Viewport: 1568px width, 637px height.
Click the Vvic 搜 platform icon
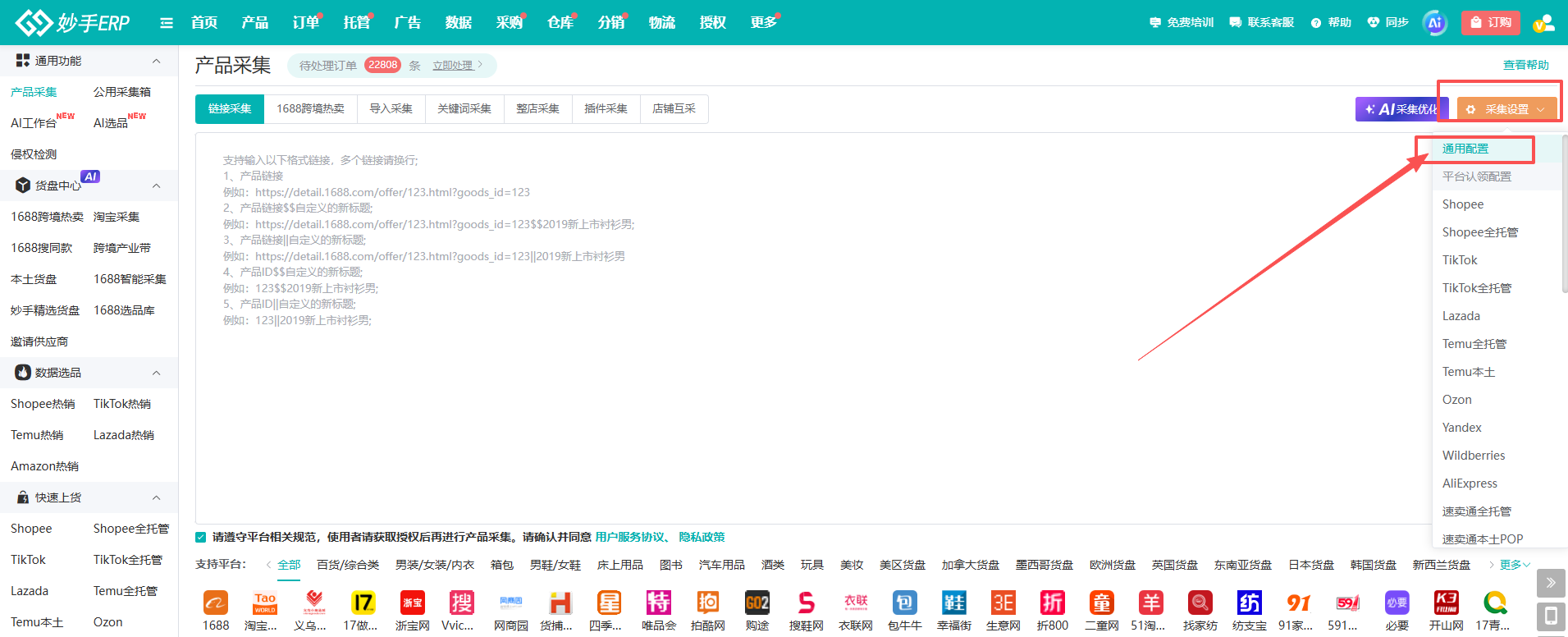click(461, 603)
